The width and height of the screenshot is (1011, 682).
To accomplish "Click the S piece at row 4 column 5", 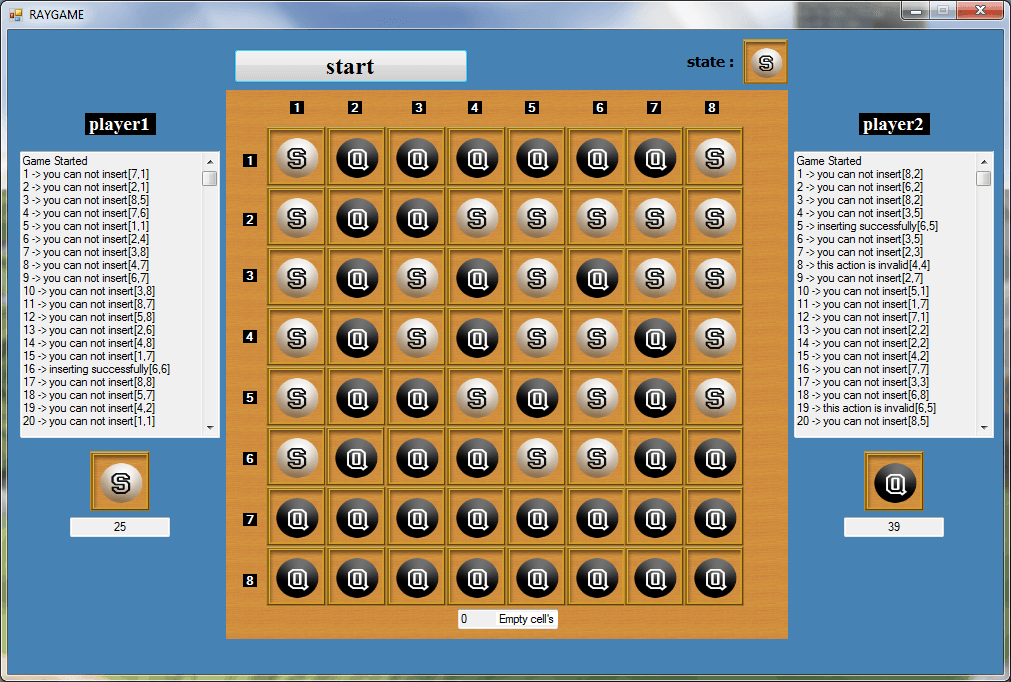I will coord(537,338).
